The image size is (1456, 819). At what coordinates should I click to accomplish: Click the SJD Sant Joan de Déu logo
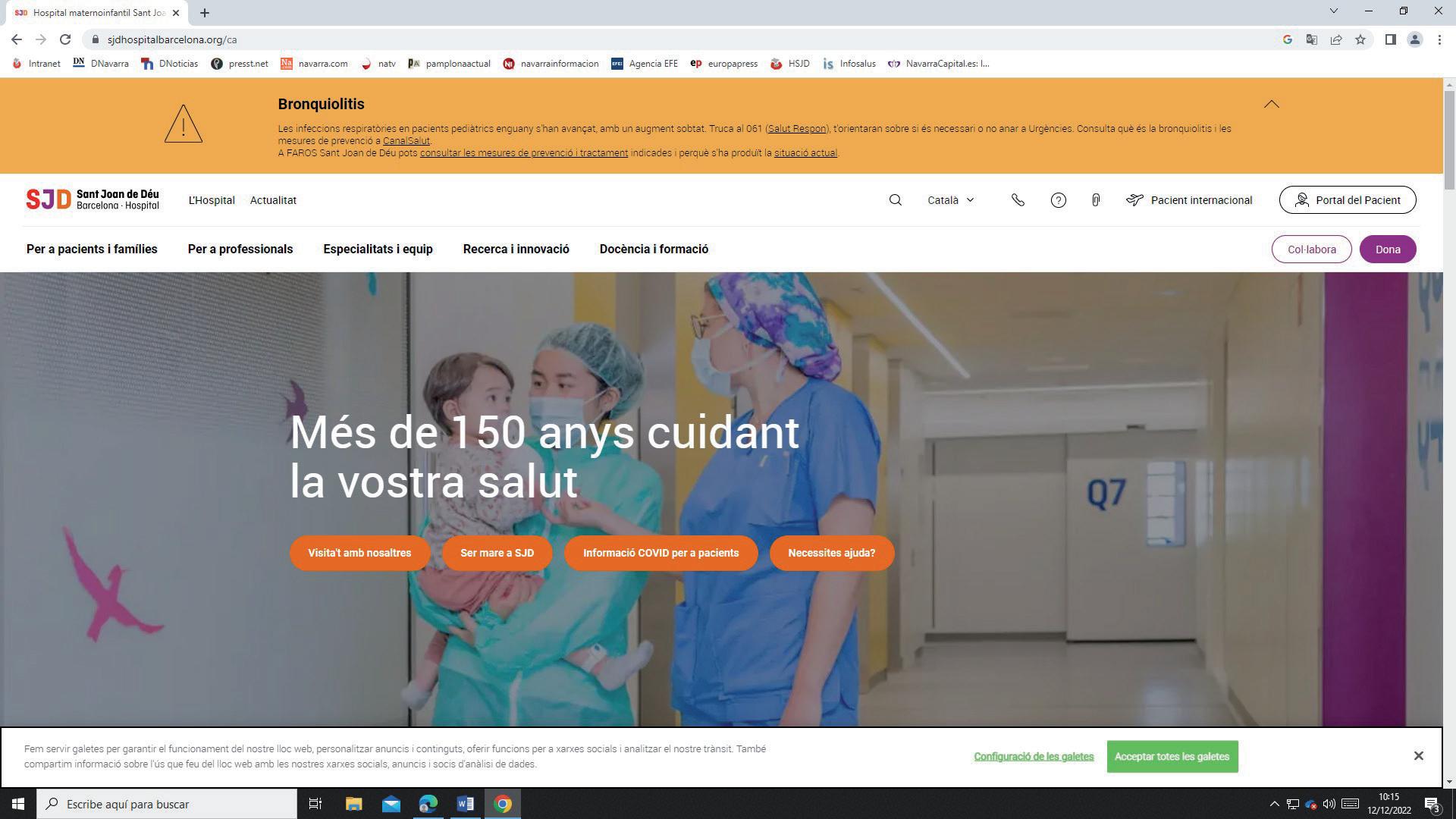[x=93, y=199]
